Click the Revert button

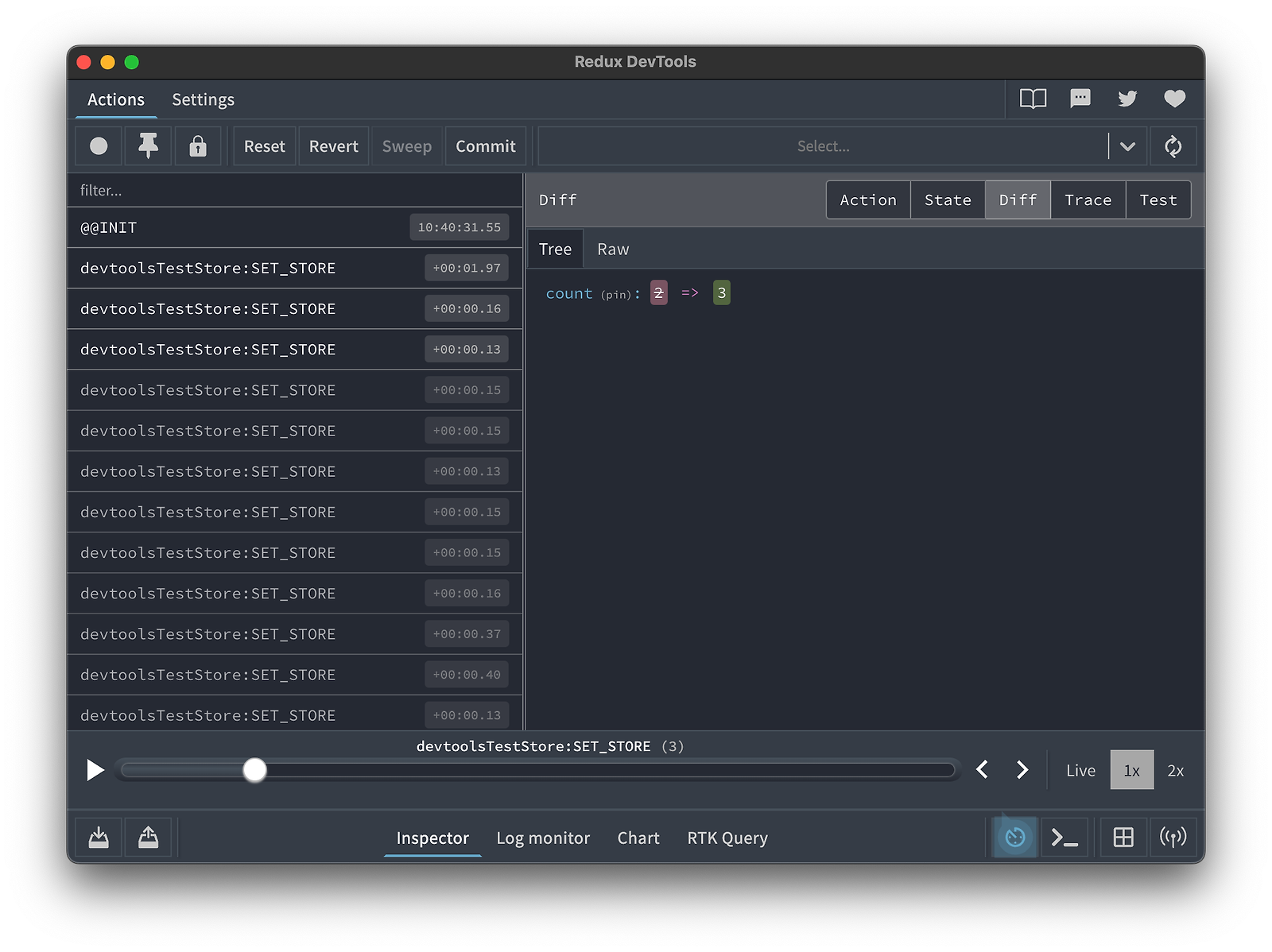pyautogui.click(x=333, y=146)
